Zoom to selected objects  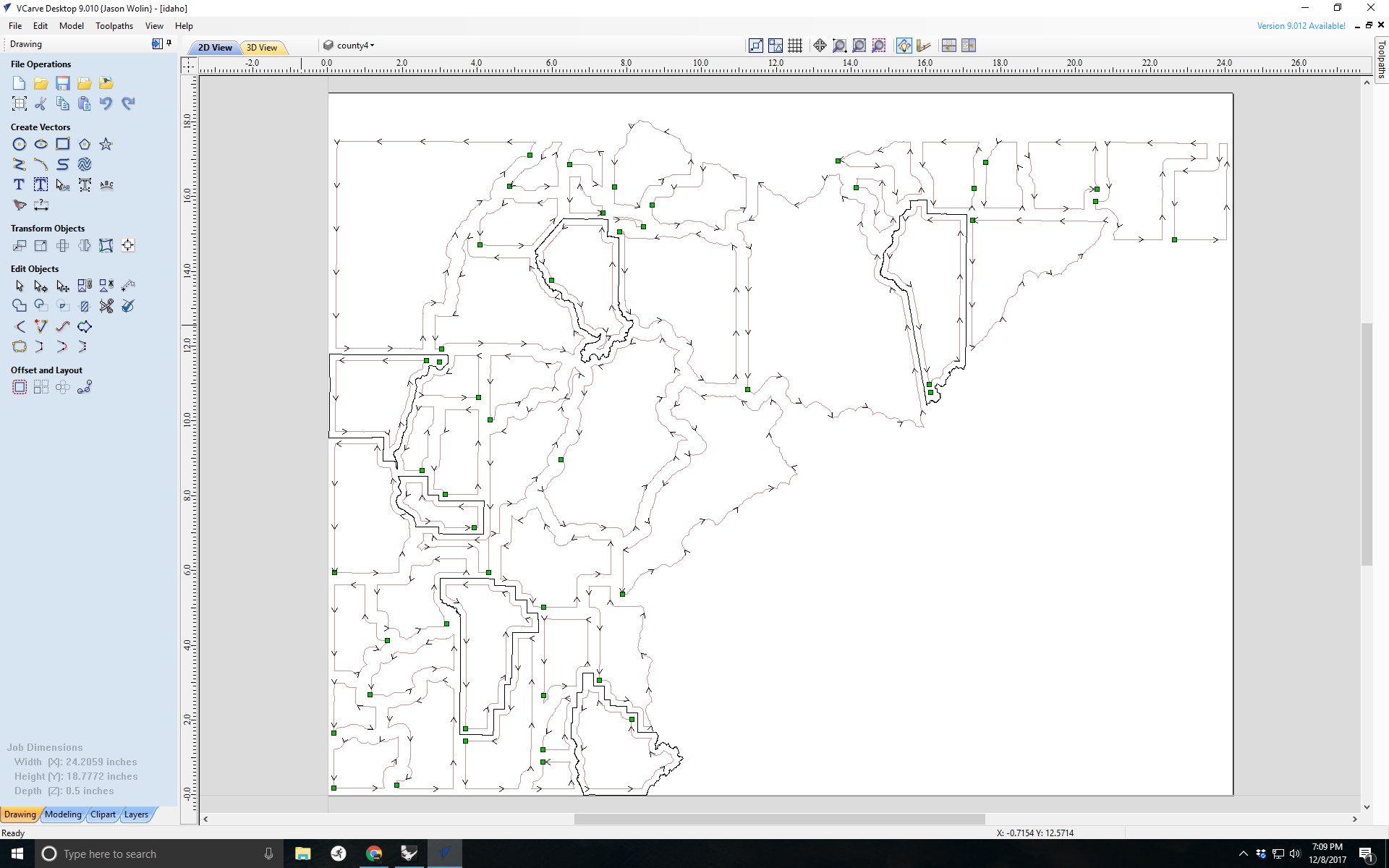[878, 46]
